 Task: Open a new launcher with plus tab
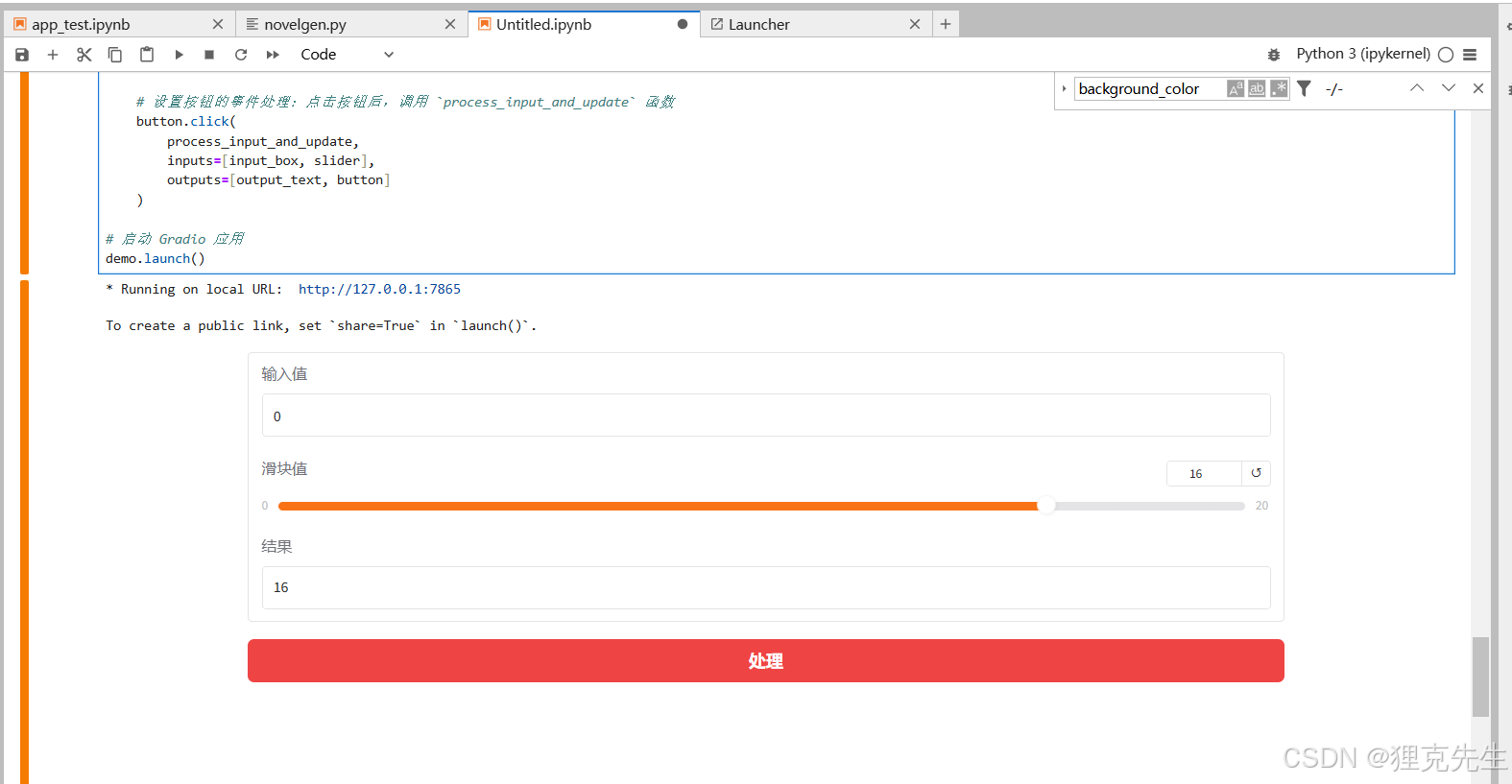(x=946, y=24)
